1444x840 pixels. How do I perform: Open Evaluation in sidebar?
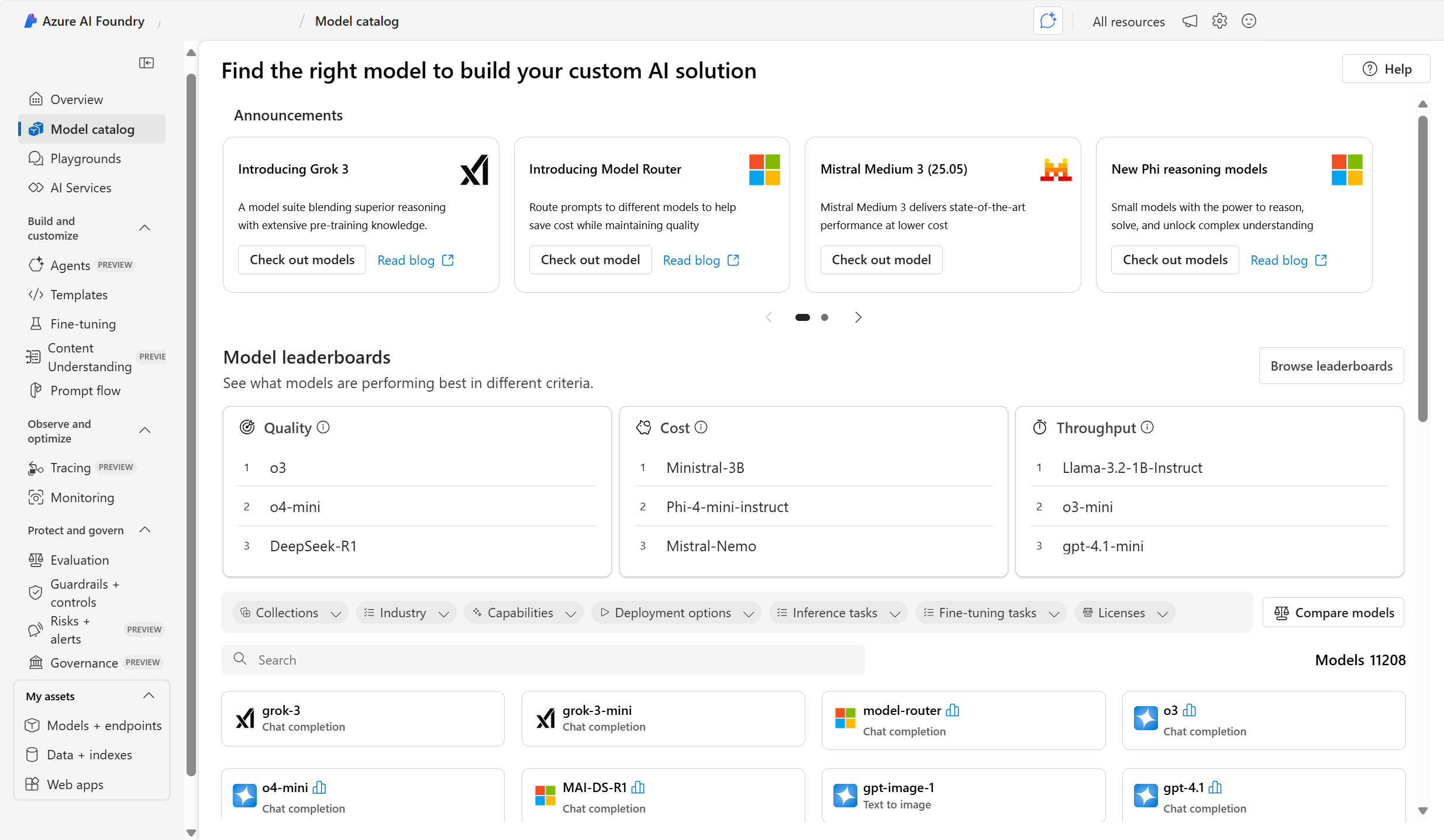pyautogui.click(x=92, y=560)
